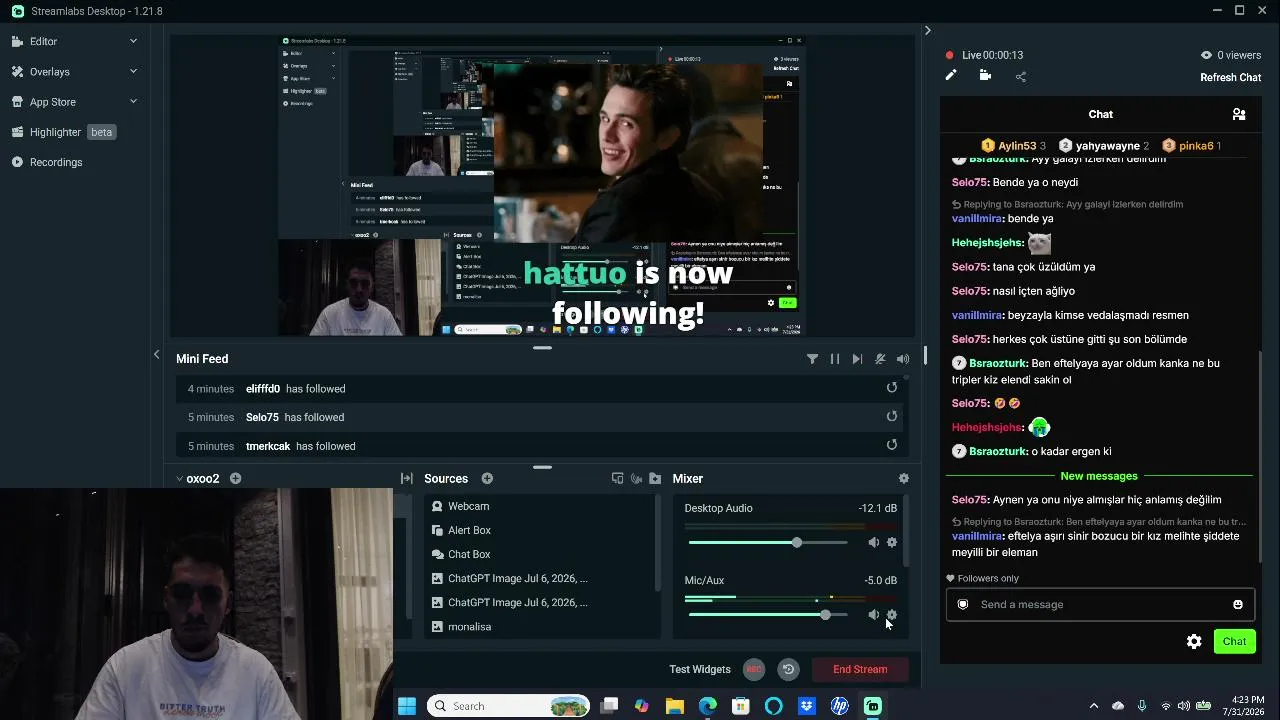Toggle the viewer count eye icon

[x=1206, y=55]
